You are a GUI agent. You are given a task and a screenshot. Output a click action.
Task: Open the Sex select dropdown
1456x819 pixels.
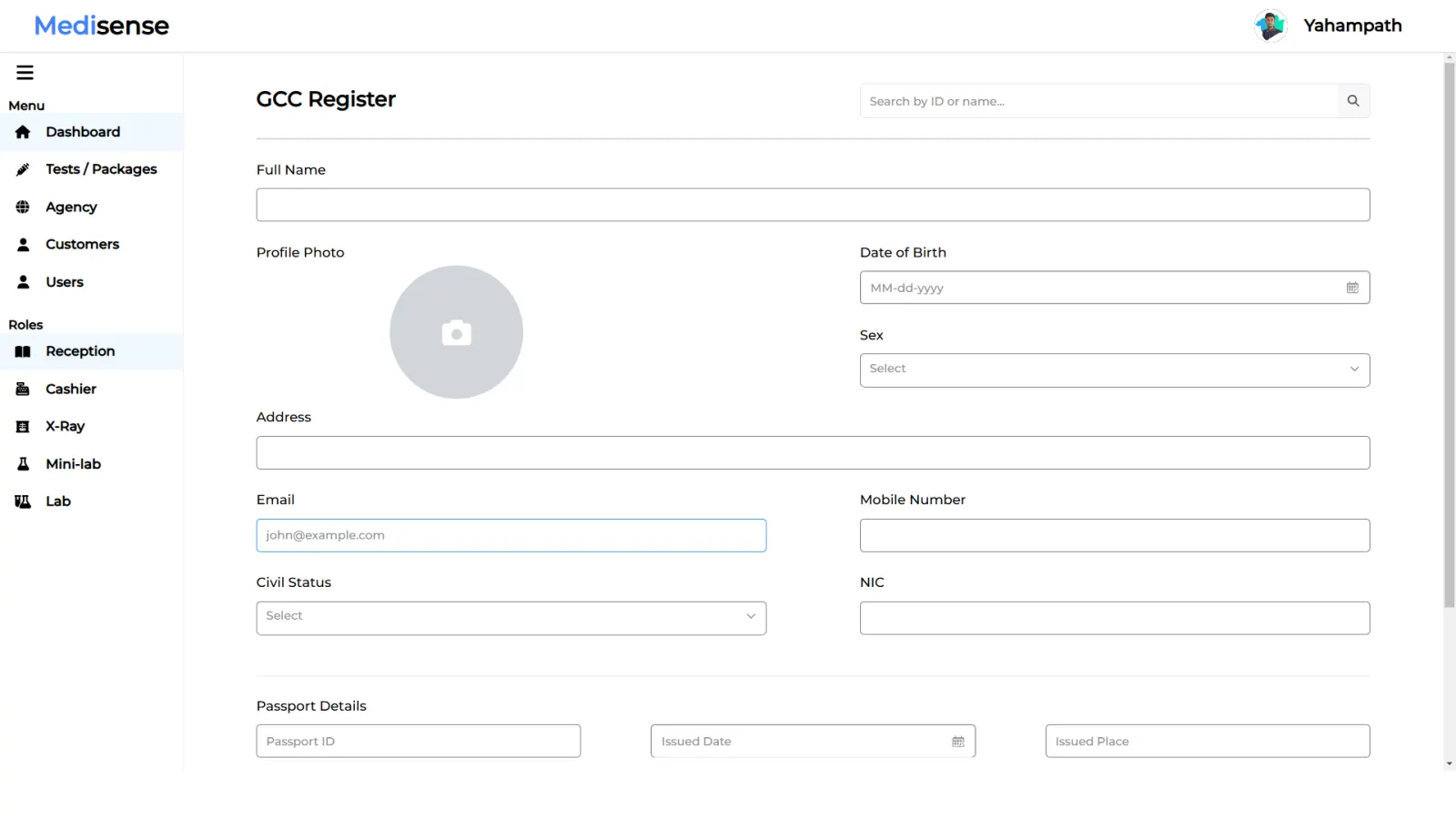coord(1115,370)
